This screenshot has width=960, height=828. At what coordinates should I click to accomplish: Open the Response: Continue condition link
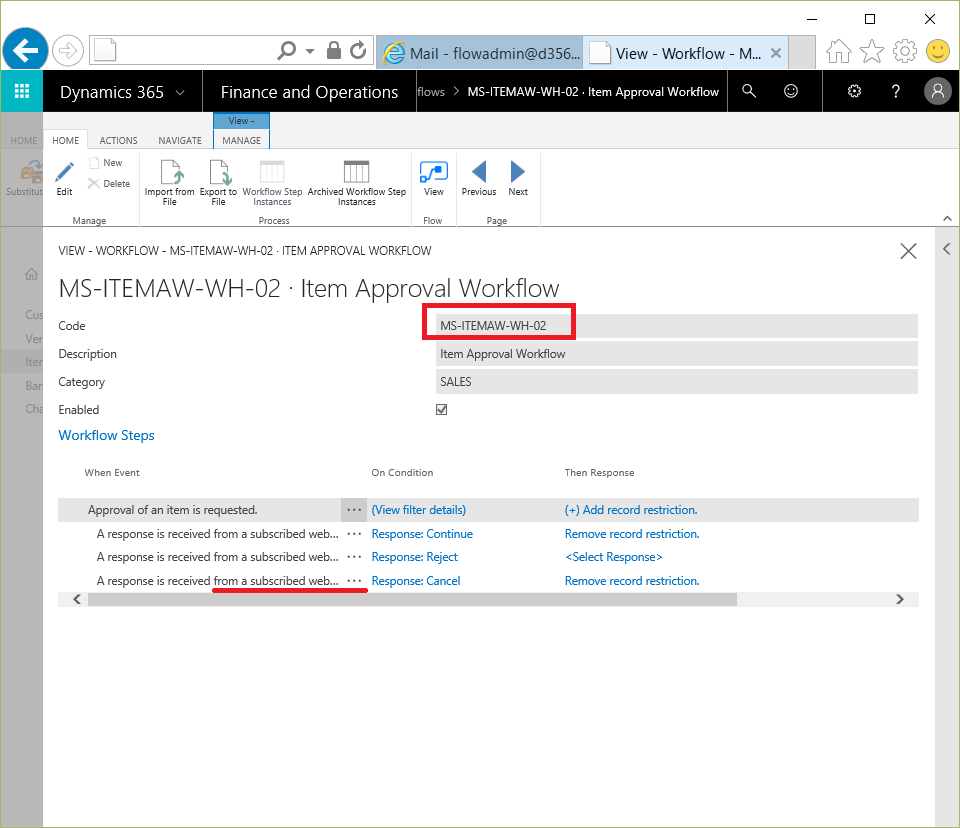[x=422, y=534]
